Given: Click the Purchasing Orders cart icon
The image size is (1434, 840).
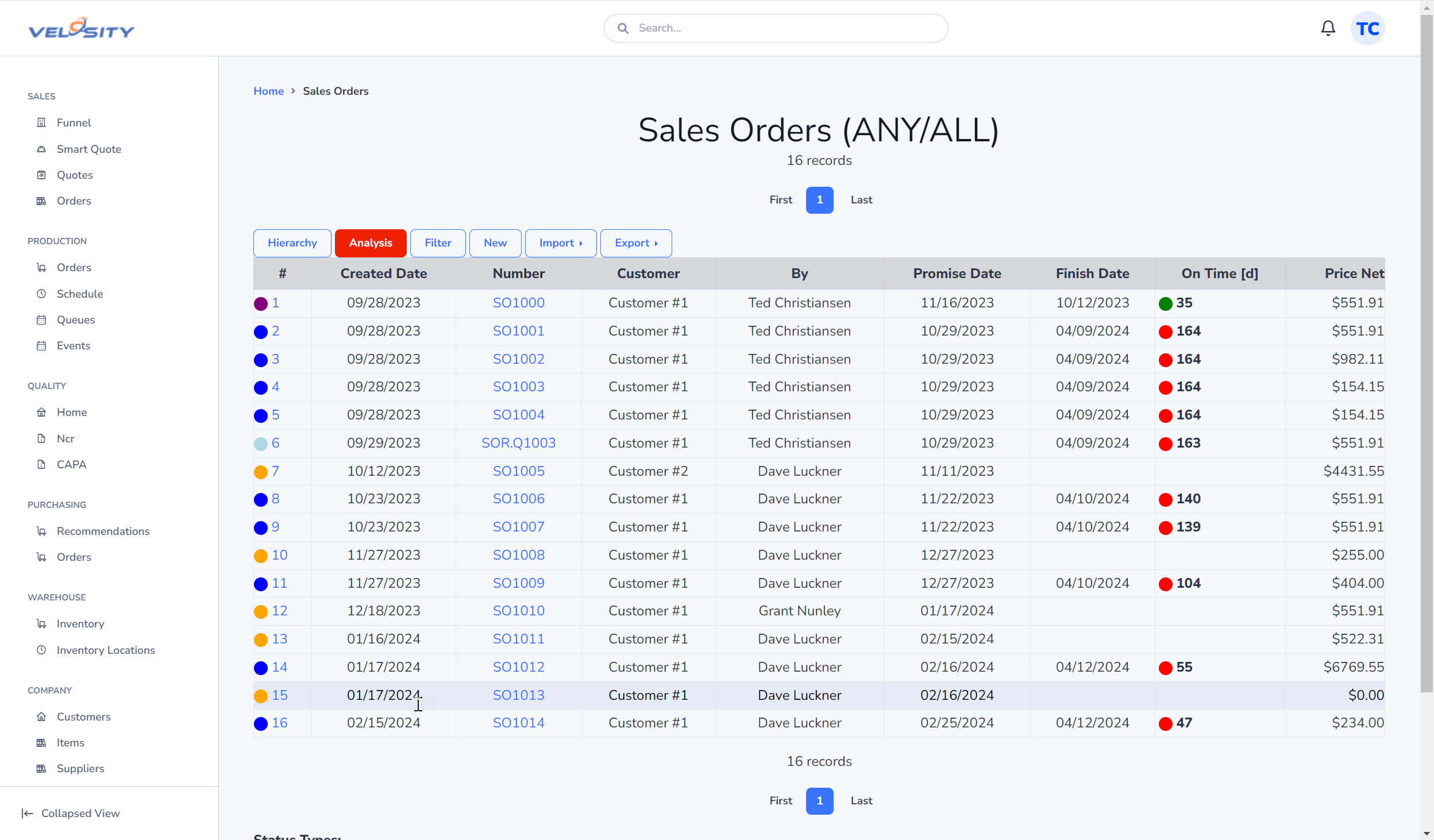Looking at the screenshot, I should [41, 557].
